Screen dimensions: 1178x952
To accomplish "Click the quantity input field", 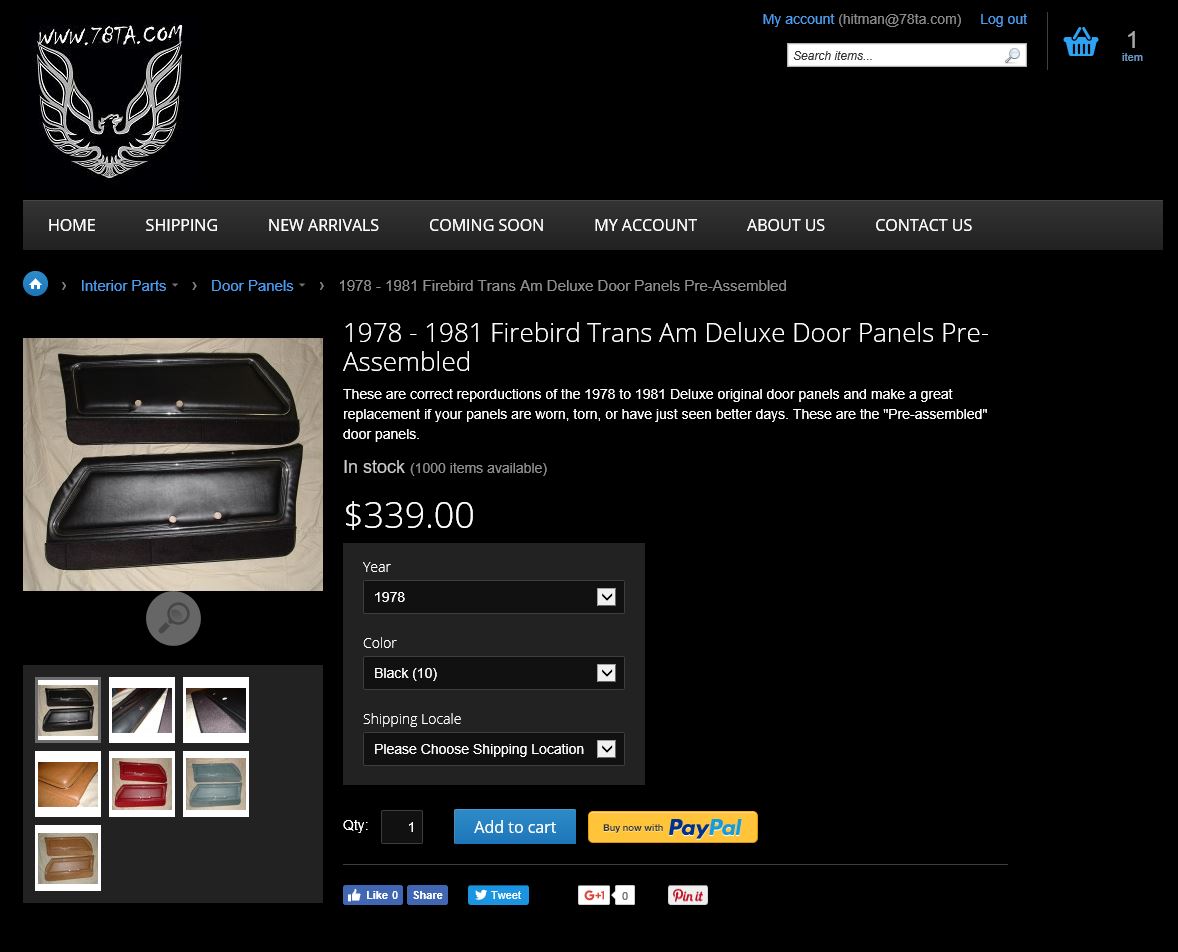I will pyautogui.click(x=402, y=827).
